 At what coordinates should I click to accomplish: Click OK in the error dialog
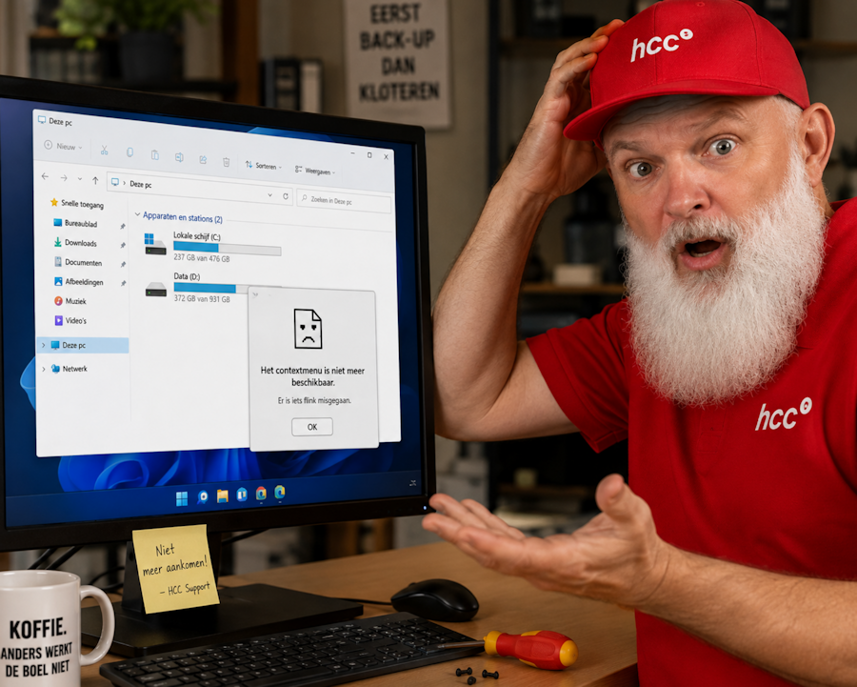coord(312,427)
